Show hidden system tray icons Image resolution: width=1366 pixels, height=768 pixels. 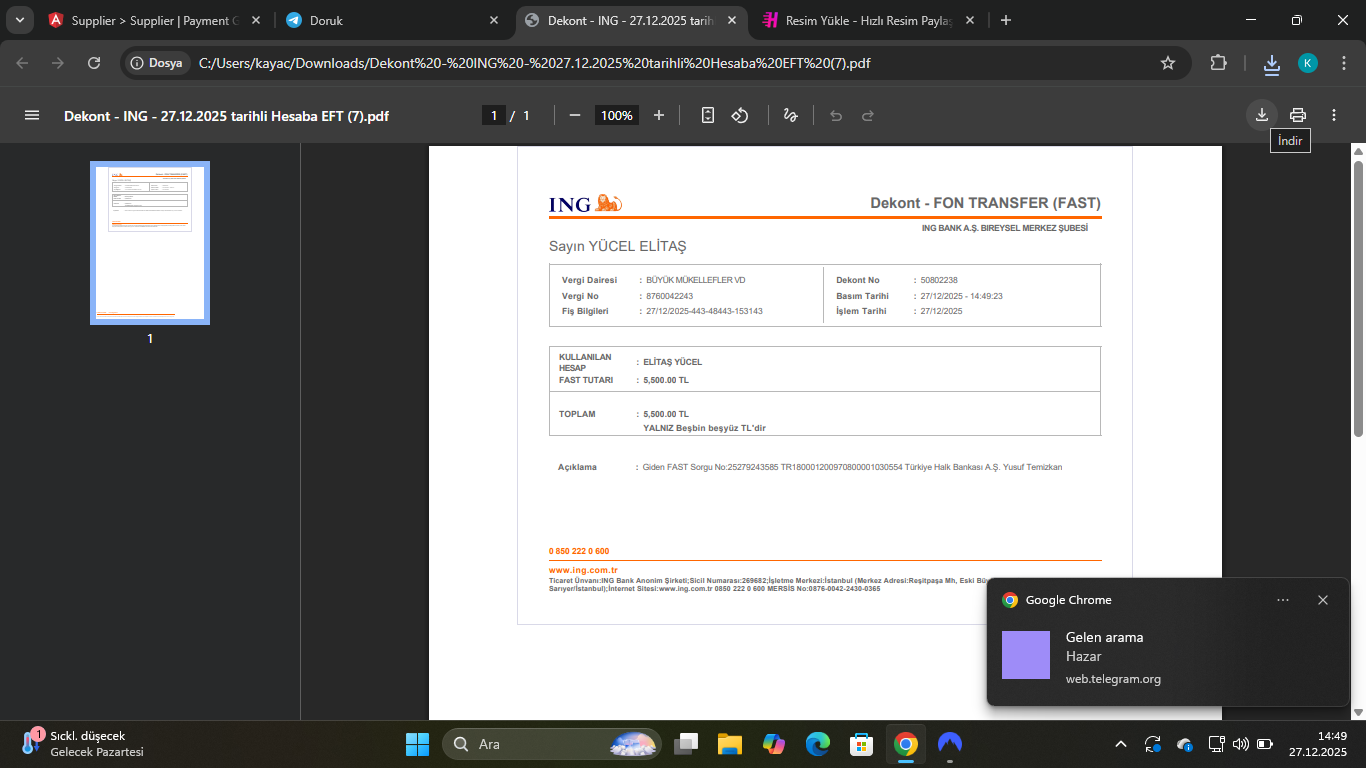click(x=1121, y=744)
